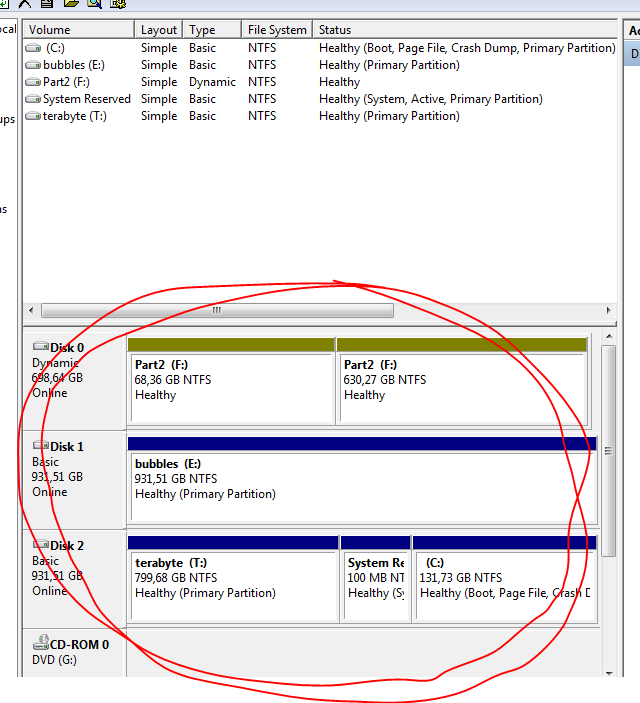Click the Disk 2 drive icon
The height and width of the screenshot is (703, 640).
(40, 545)
